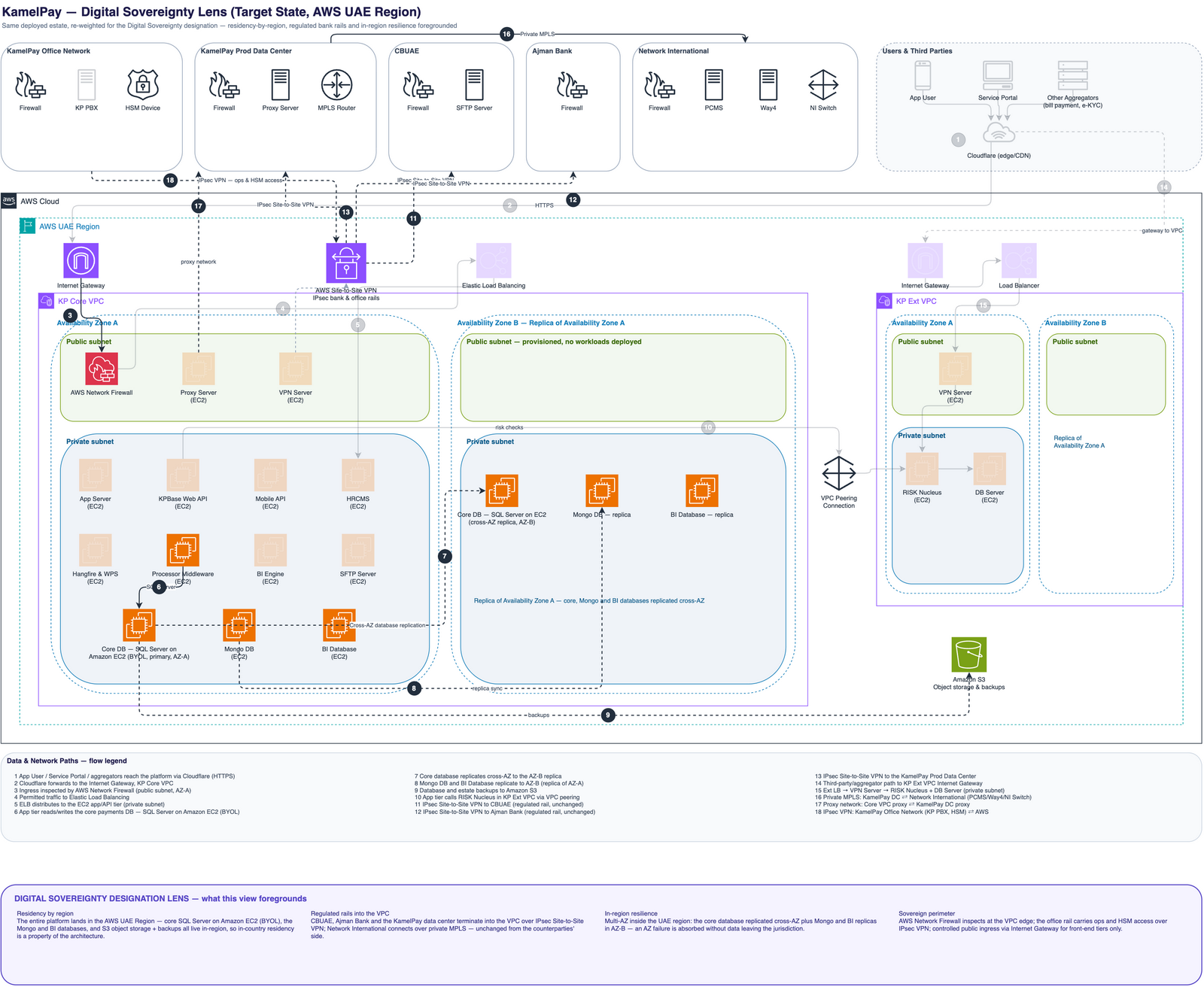
Task: Click the BI Database EC2 icon in AZ-A
Action: (339, 625)
